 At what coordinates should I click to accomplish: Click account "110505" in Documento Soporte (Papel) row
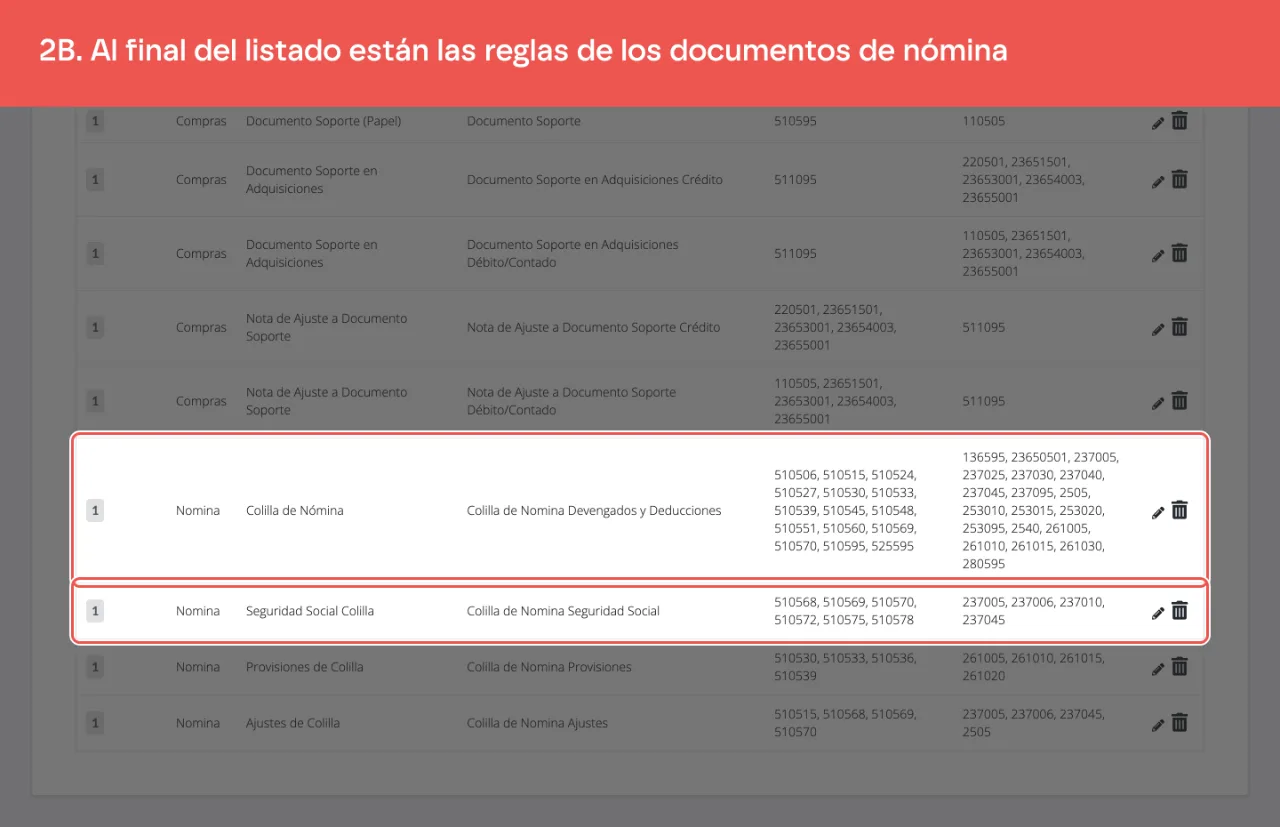click(x=984, y=121)
